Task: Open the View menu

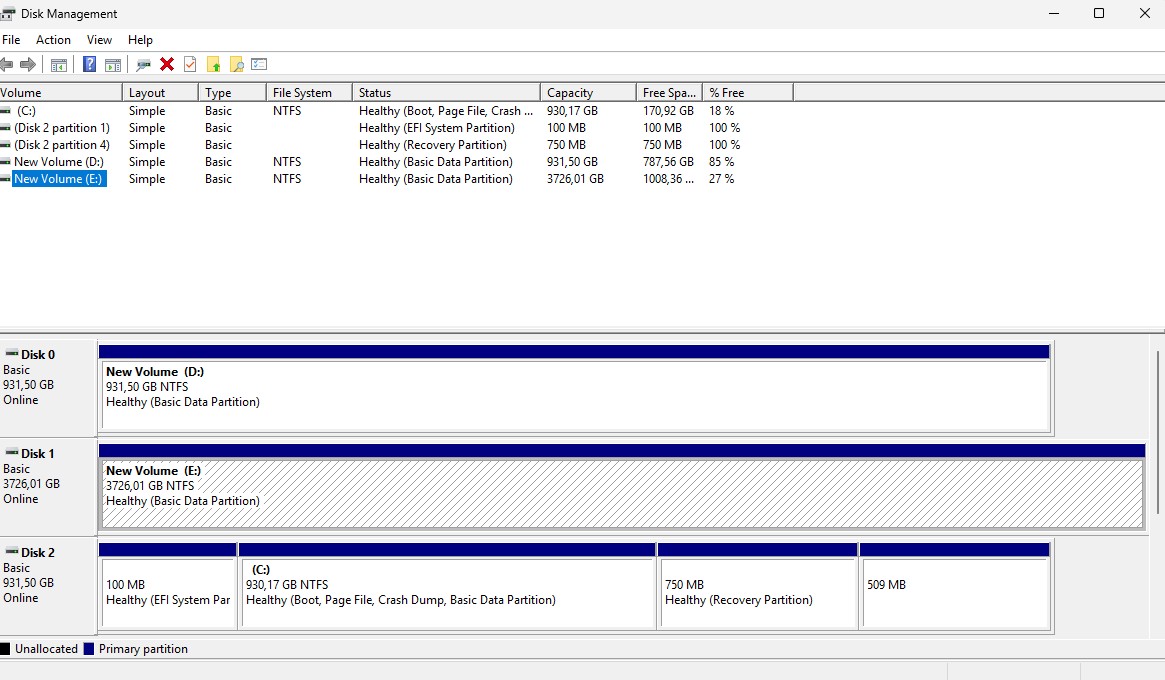Action: (x=99, y=40)
